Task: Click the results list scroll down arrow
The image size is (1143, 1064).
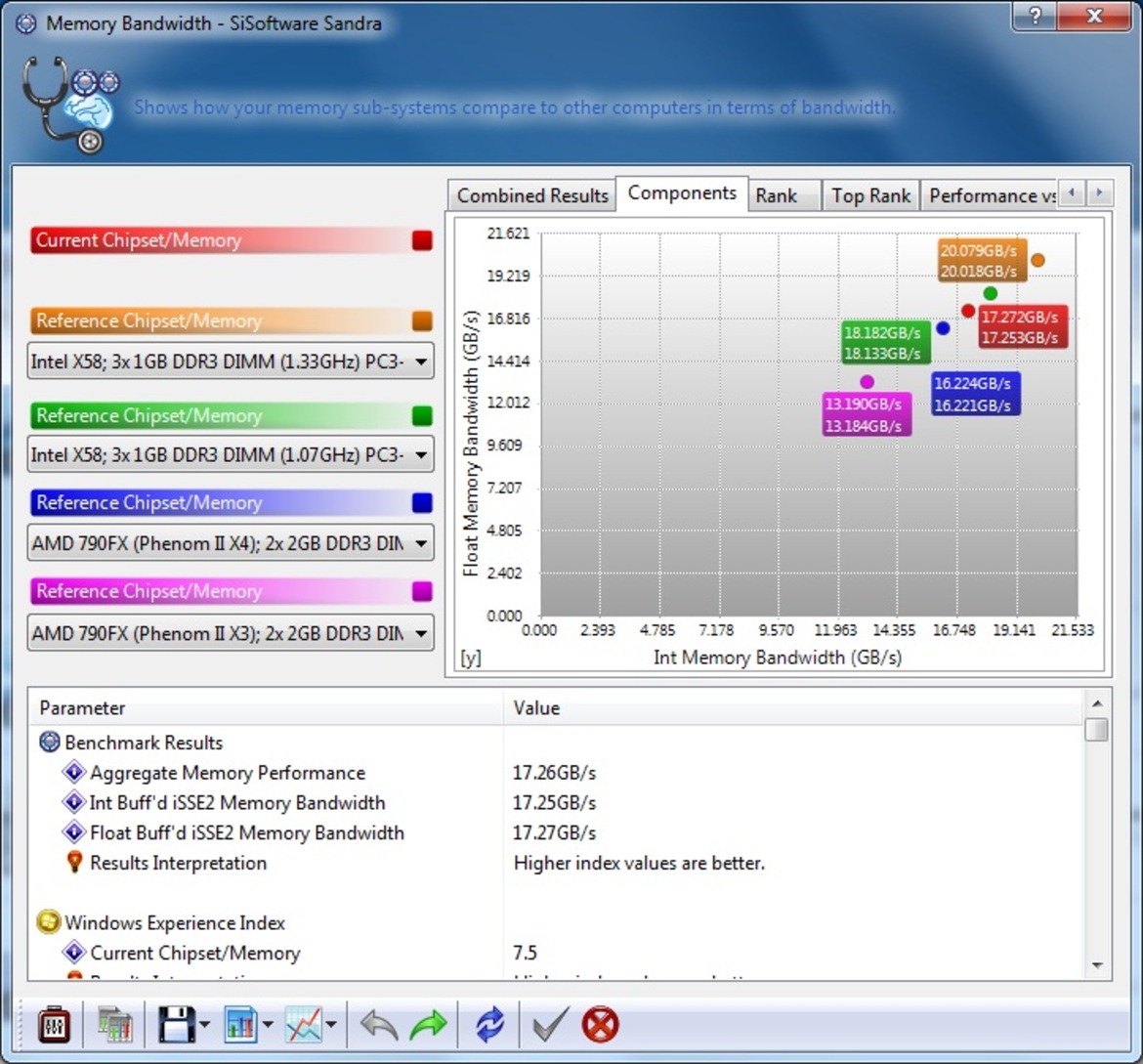Action: [1096, 965]
